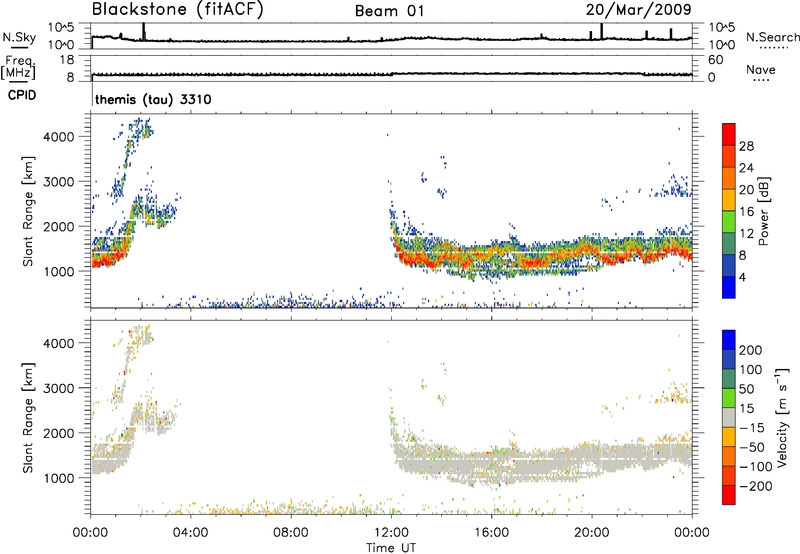
Task: Click the date "20/Mar/2009"
Action: (x=638, y=9)
